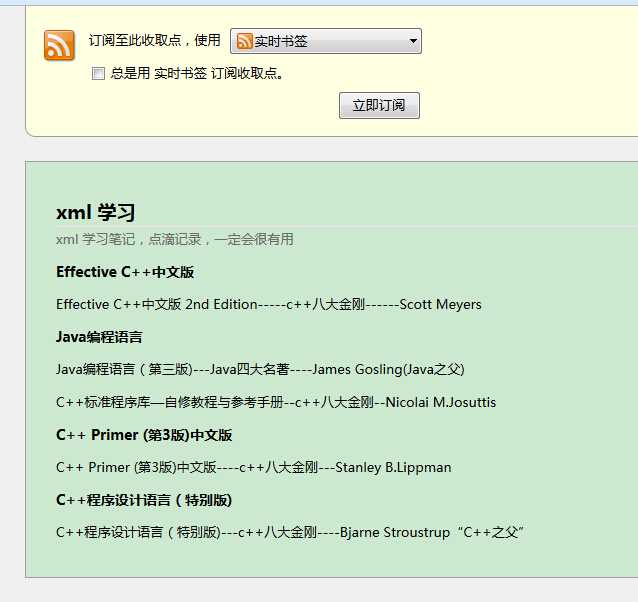Open the C++ Primer (第3版)中文版 heading
Image resolution: width=638 pixels, height=602 pixels.
click(x=144, y=435)
